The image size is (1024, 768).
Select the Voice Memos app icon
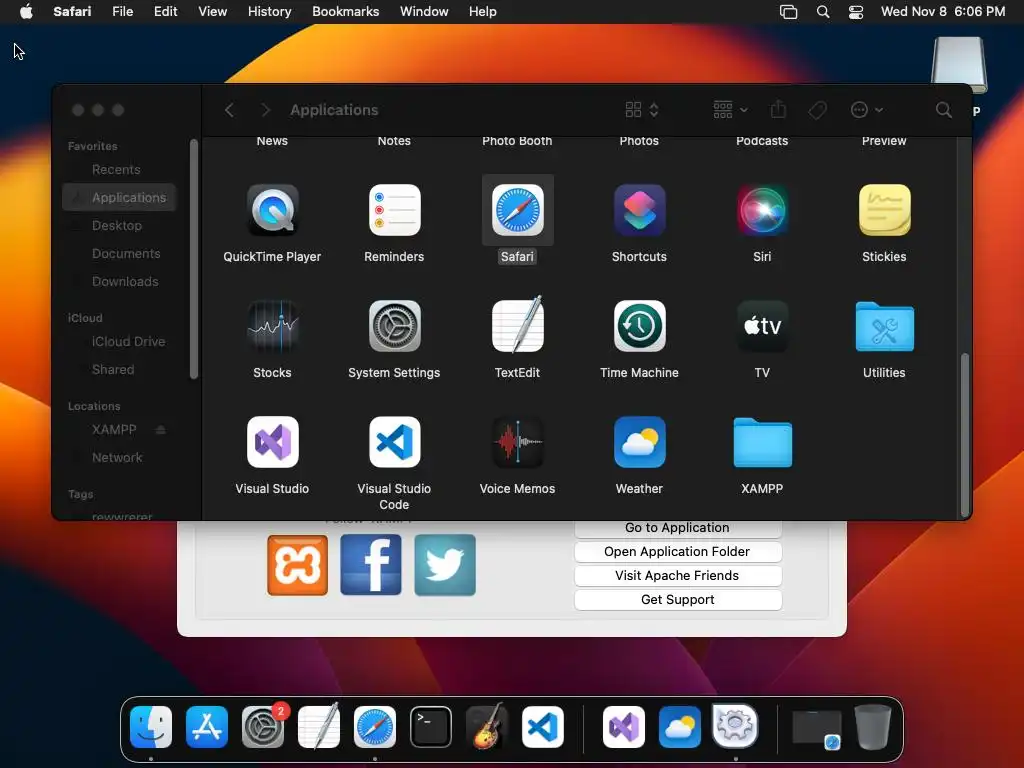click(x=517, y=442)
